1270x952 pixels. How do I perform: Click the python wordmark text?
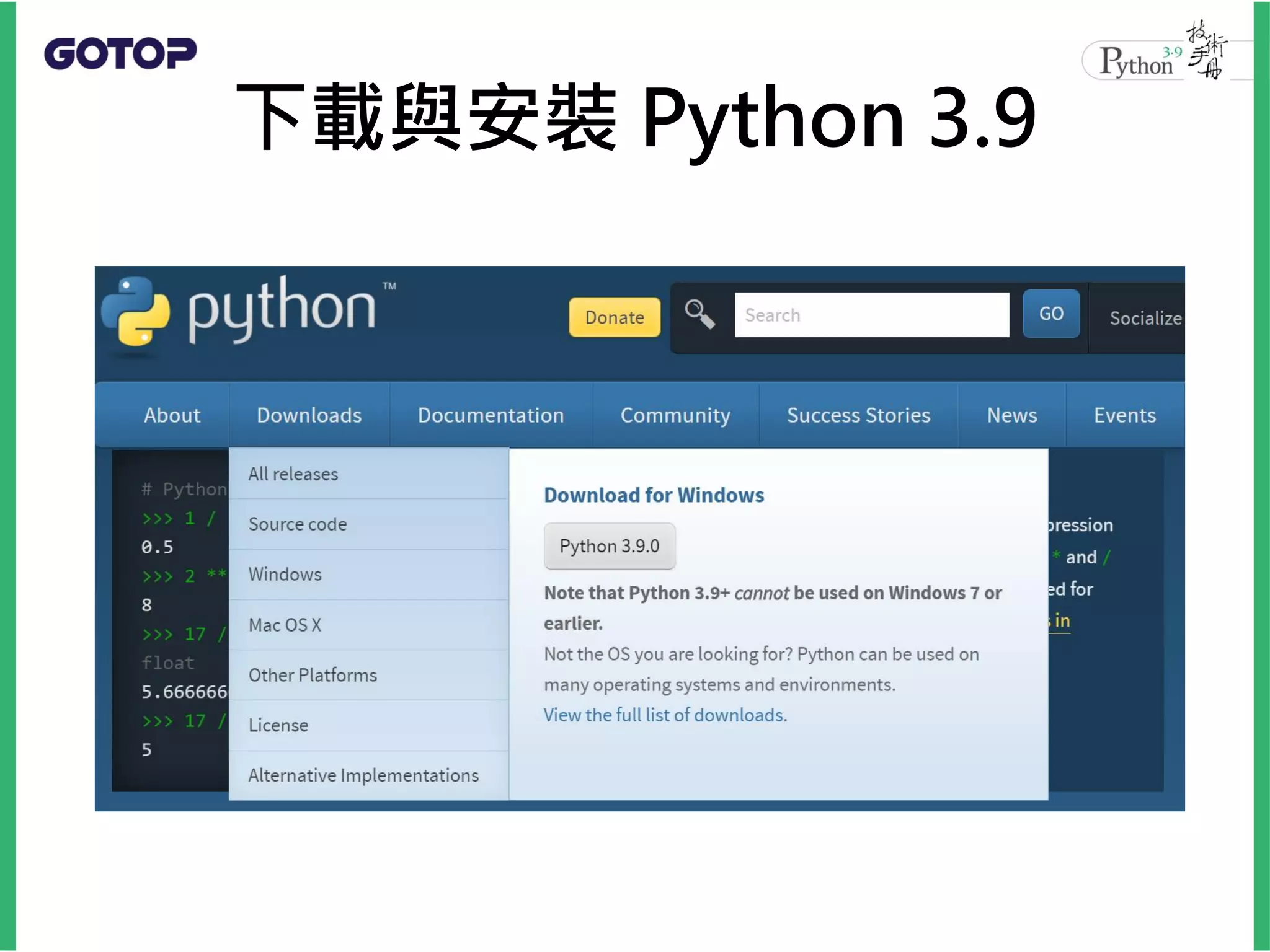tap(282, 309)
